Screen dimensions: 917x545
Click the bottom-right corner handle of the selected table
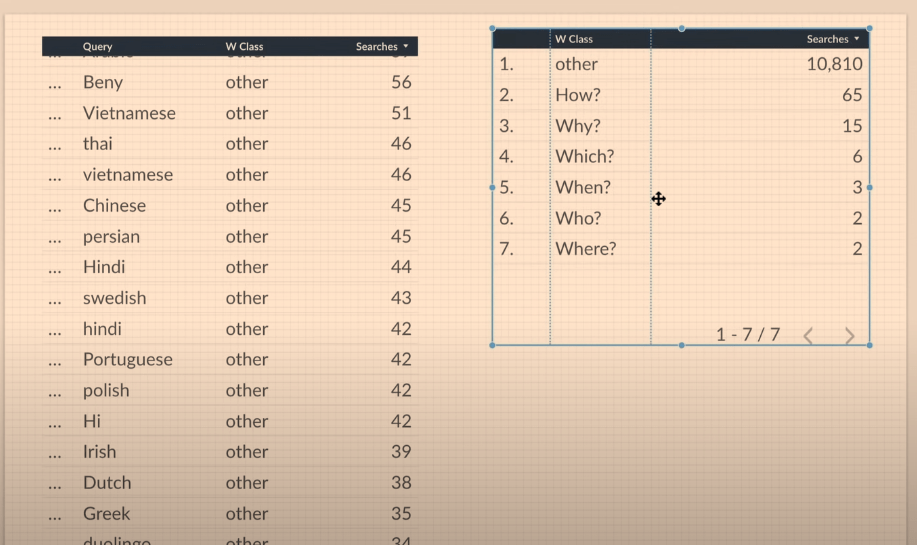[869, 345]
